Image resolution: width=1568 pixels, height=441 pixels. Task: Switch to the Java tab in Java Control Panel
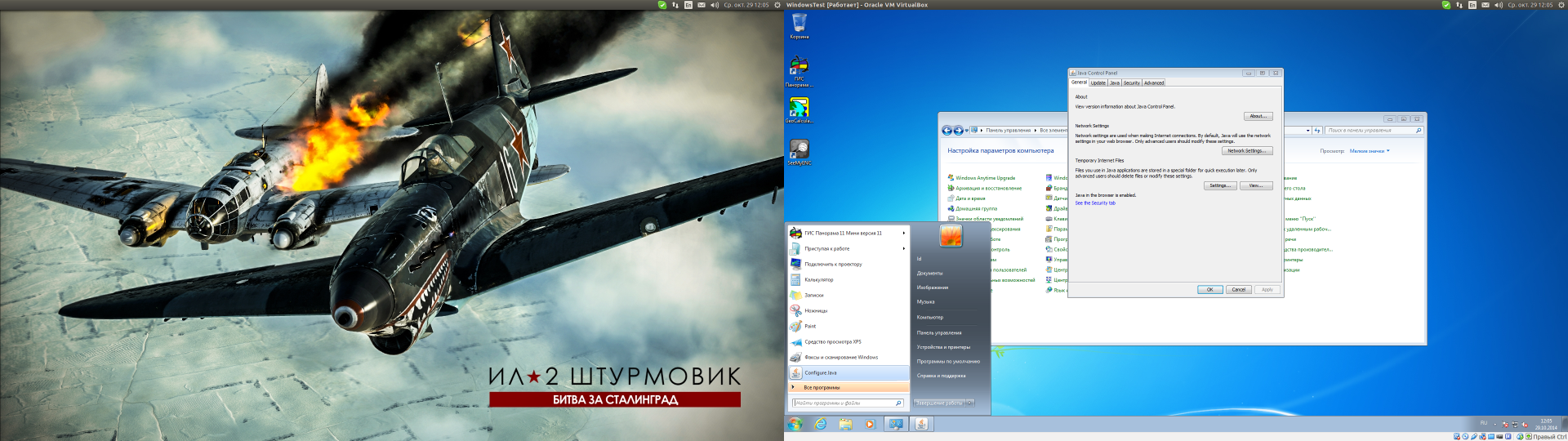(1115, 82)
